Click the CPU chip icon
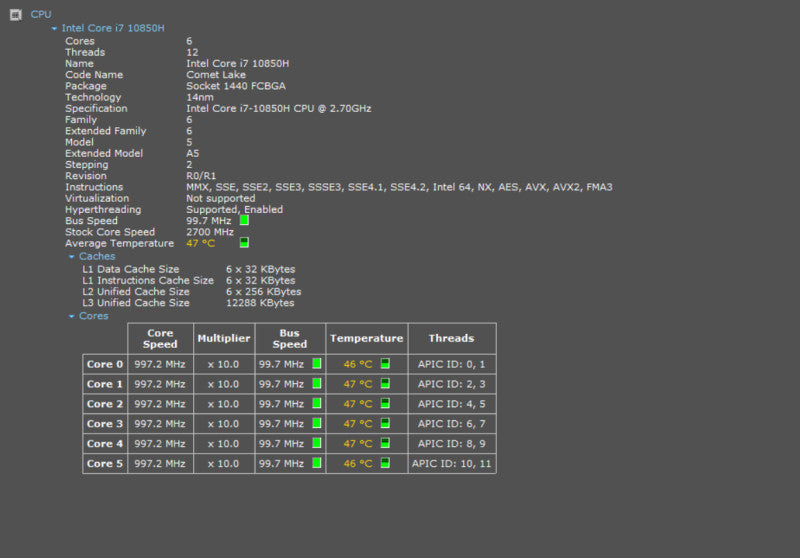Image resolution: width=800 pixels, height=558 pixels. 16,15
